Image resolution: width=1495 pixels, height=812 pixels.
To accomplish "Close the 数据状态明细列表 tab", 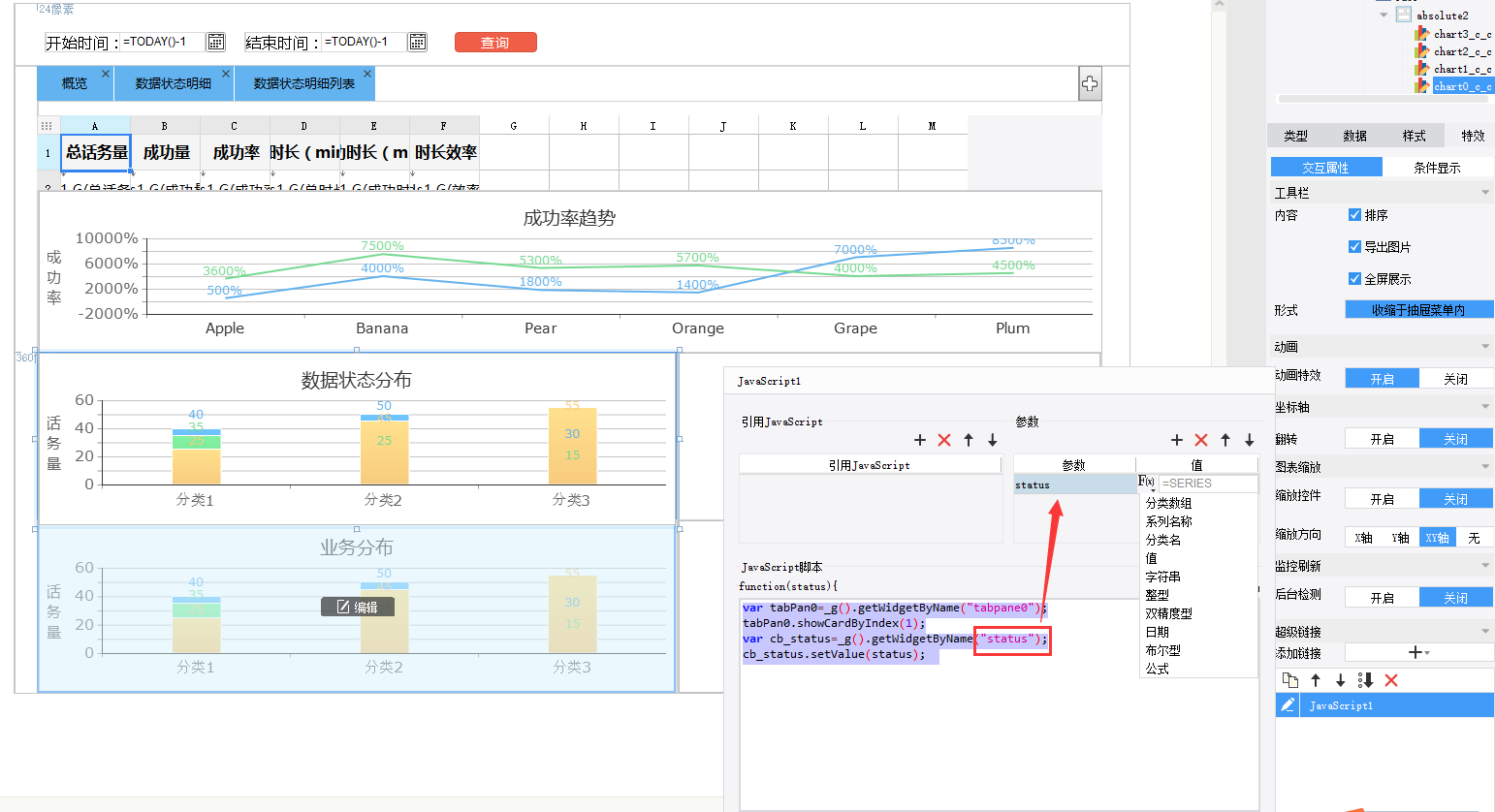I will click(x=367, y=74).
